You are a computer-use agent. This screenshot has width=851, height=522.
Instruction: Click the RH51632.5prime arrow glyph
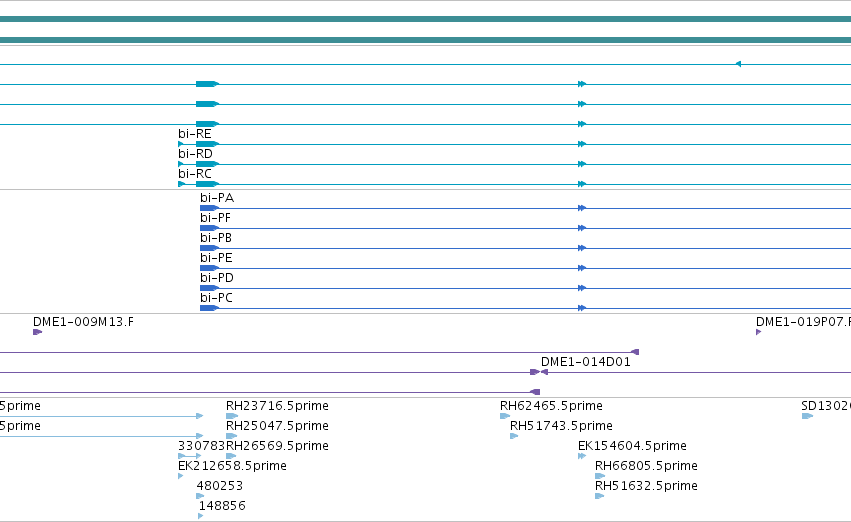tap(599, 496)
